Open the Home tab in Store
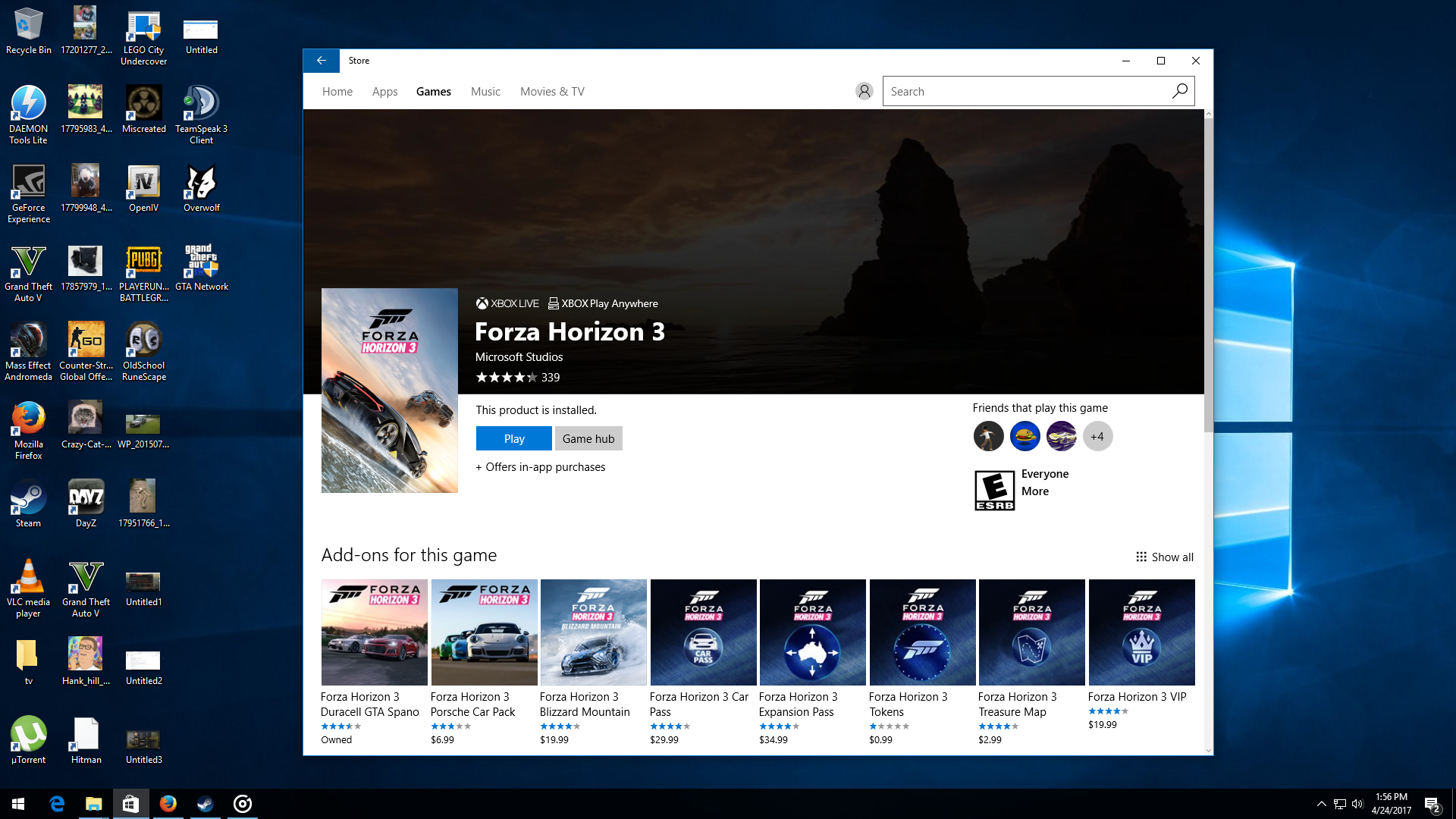This screenshot has height=819, width=1456. 337,91
